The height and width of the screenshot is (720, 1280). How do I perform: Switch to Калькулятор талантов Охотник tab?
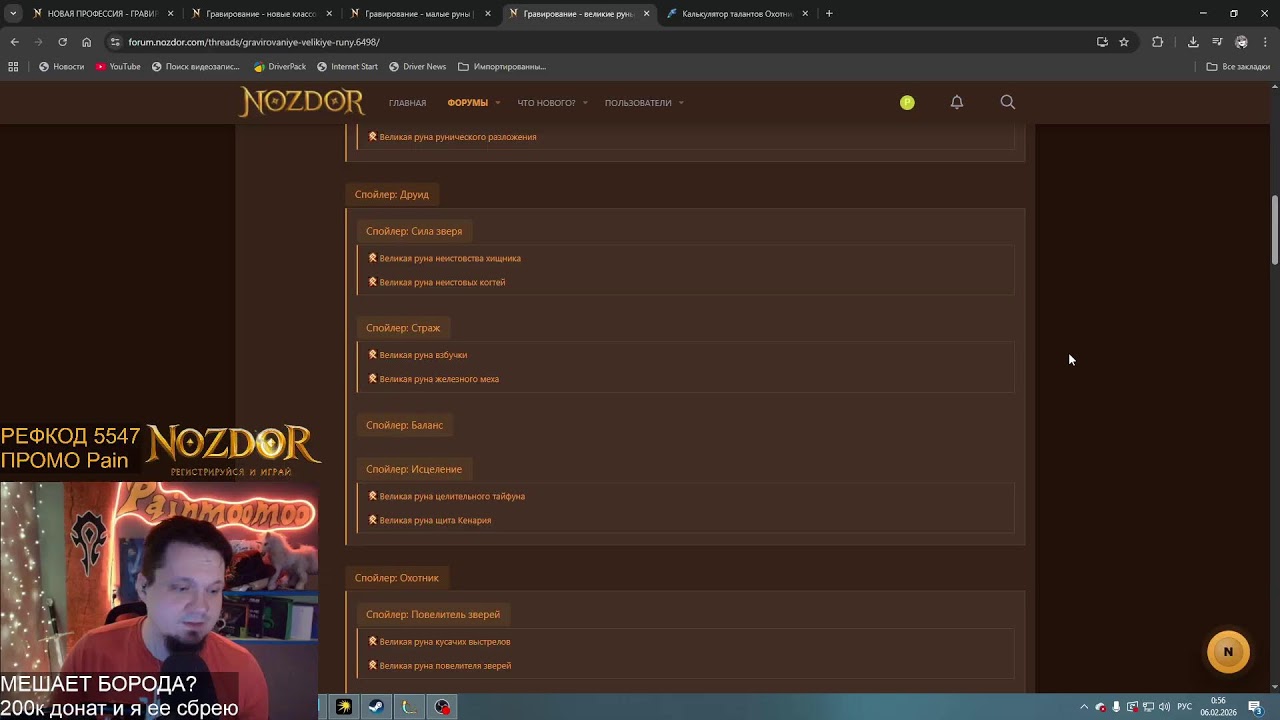click(737, 14)
